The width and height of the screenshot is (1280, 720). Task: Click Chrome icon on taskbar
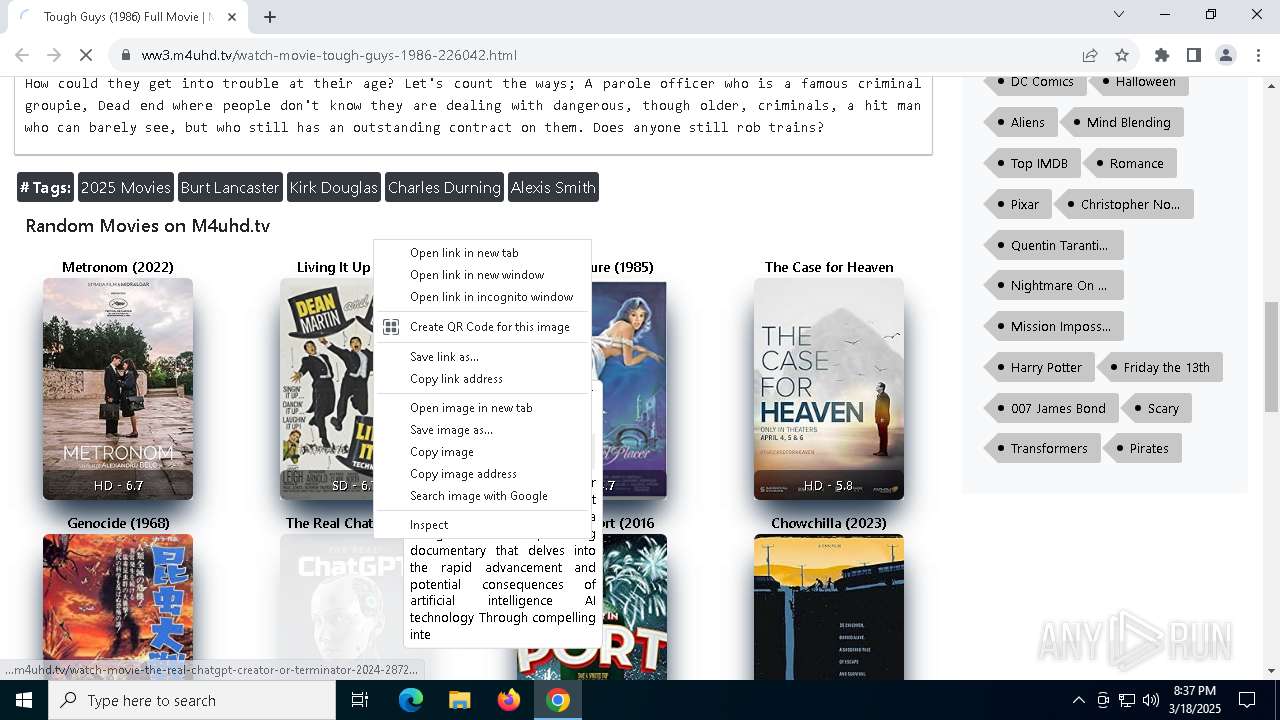[558, 700]
